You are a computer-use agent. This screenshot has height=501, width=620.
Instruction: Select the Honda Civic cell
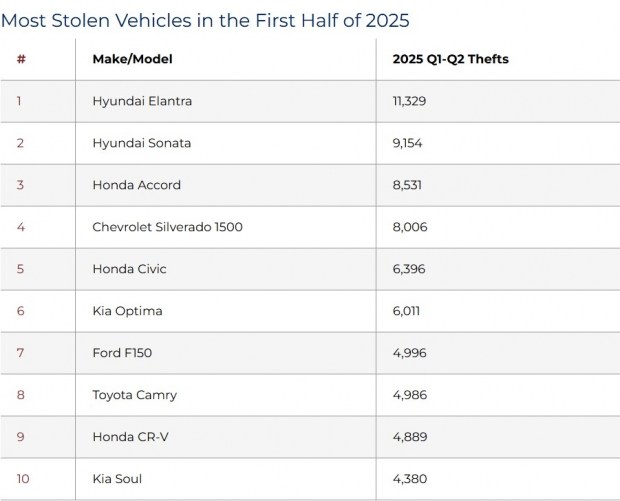tap(129, 269)
